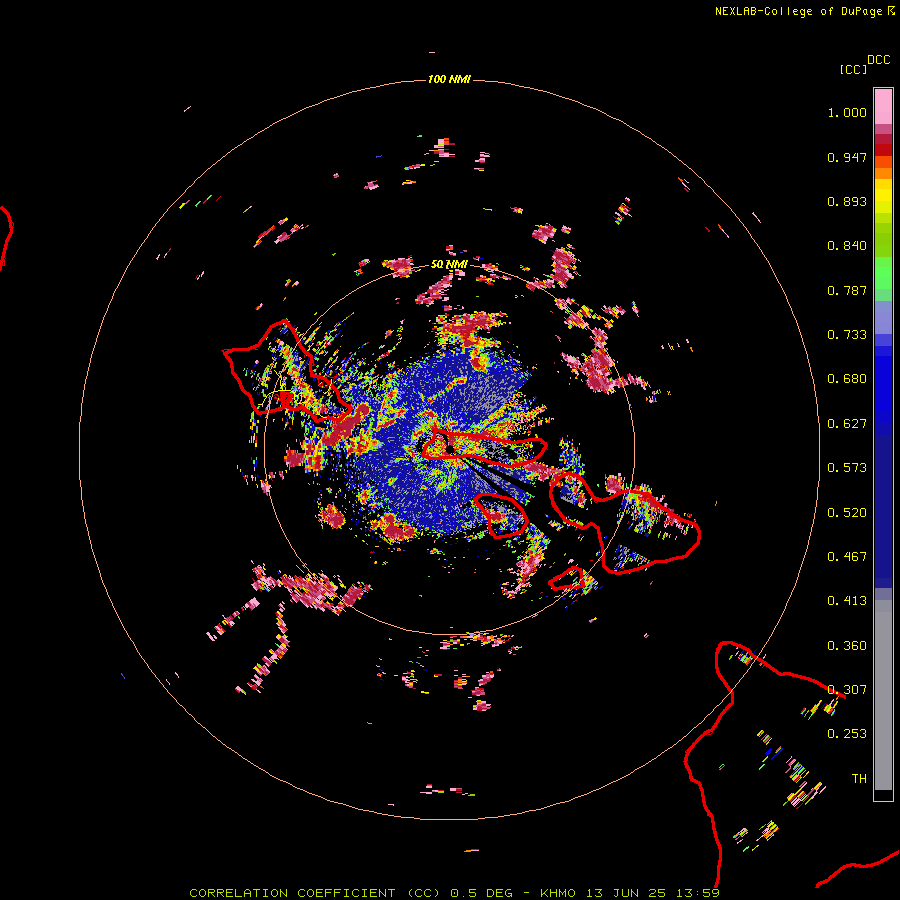Click the NEXLAB-College of DuPage label

tap(798, 11)
